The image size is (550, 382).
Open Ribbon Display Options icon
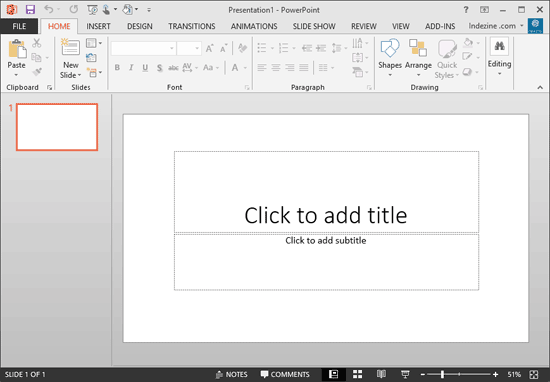coord(484,10)
